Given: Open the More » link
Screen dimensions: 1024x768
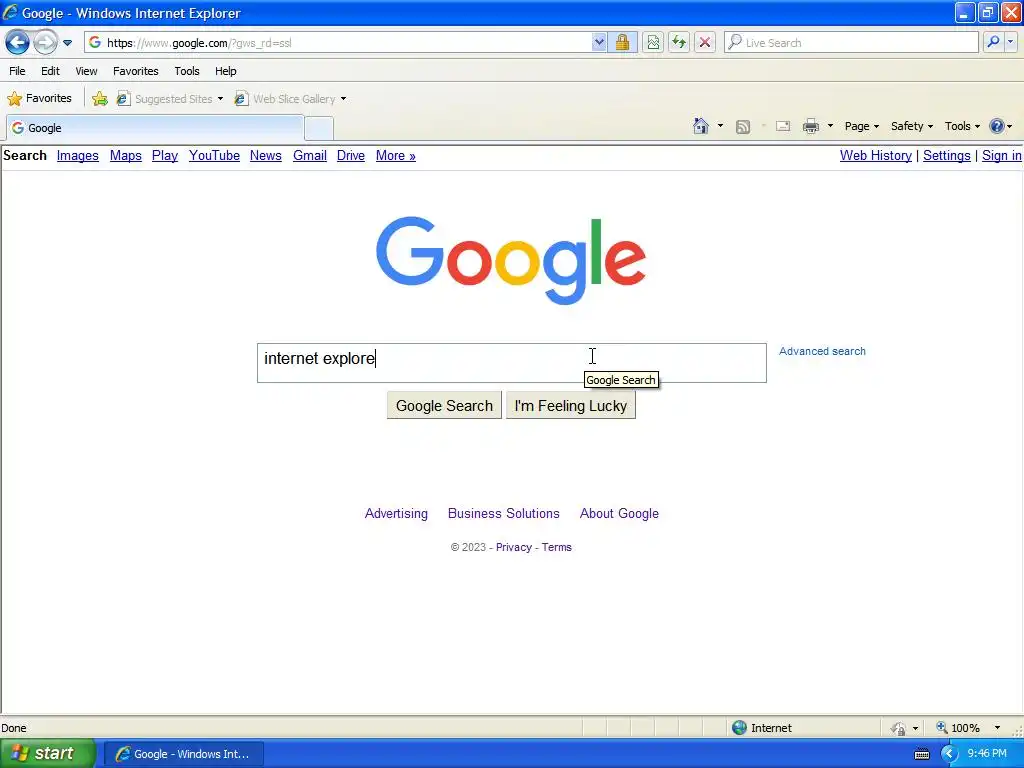Looking at the screenshot, I should tap(396, 155).
